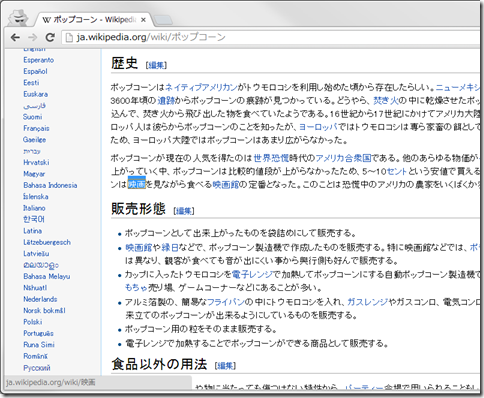Screen dimensions: 484x398
Task: Open Italiano language link
Action: 34,208
